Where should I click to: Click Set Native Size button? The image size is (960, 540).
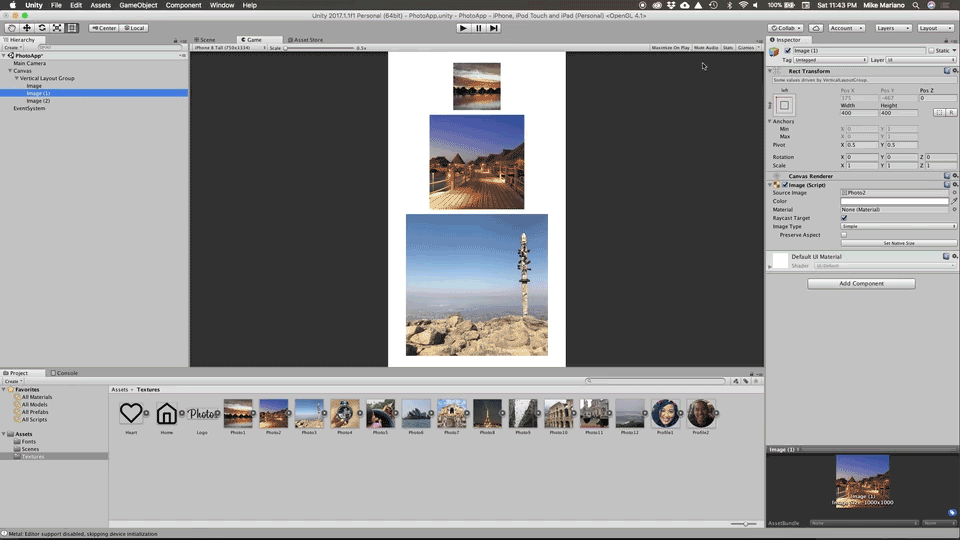click(898, 243)
